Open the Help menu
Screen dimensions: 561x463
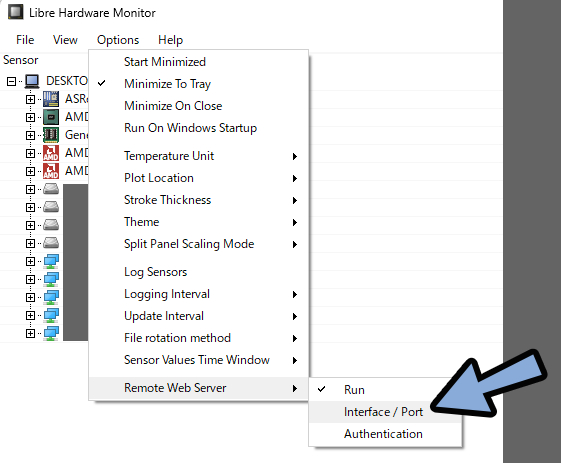tap(170, 40)
